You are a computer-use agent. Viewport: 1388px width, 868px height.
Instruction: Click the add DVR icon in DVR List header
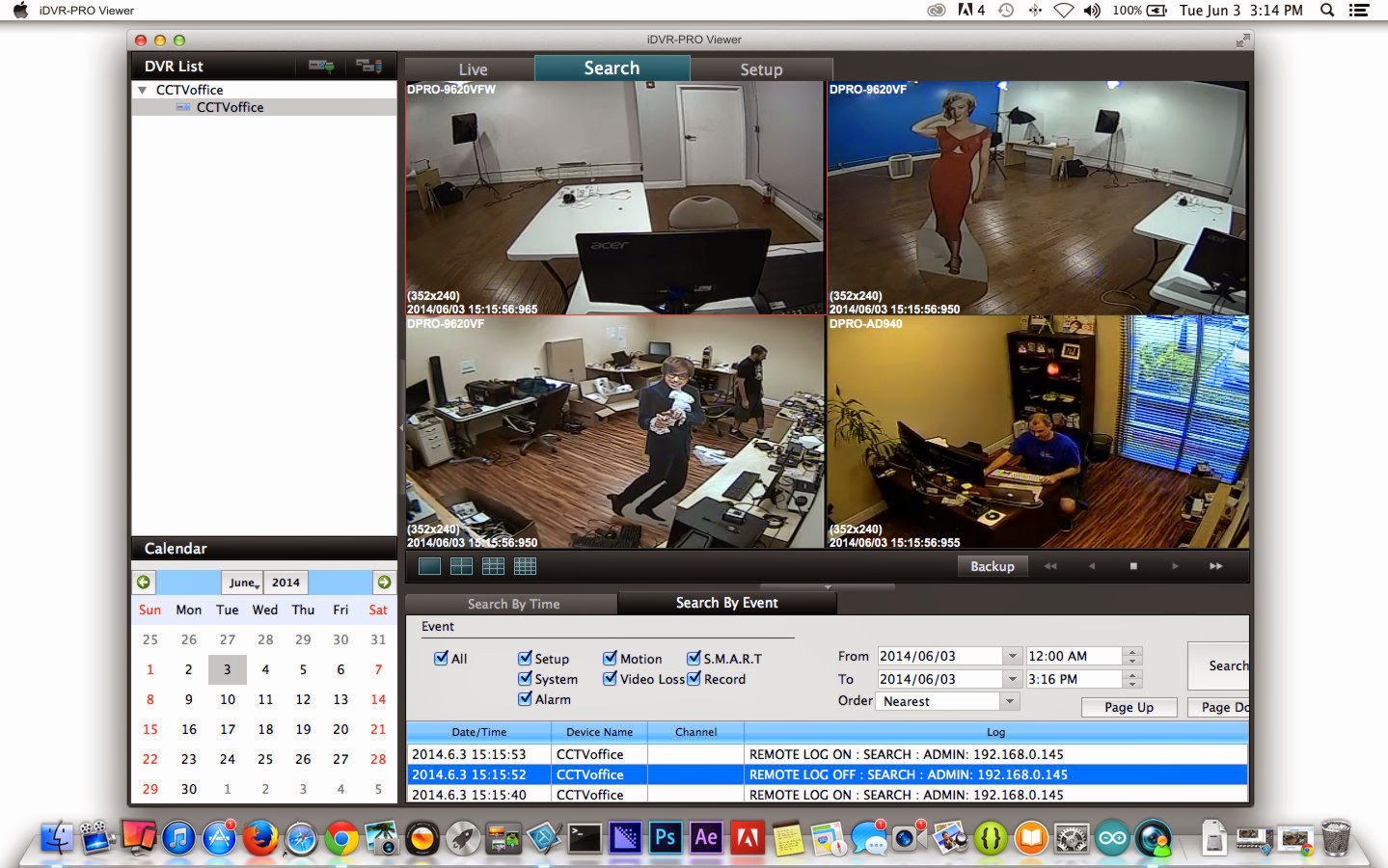321,66
